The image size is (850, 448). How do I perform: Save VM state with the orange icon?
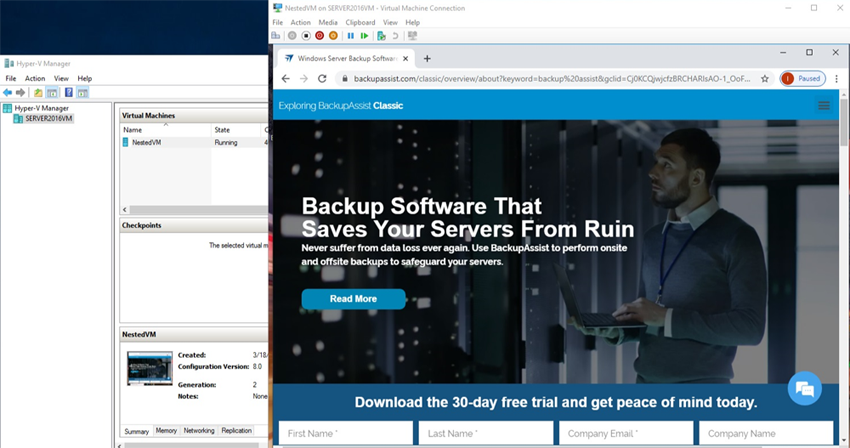tap(333, 36)
